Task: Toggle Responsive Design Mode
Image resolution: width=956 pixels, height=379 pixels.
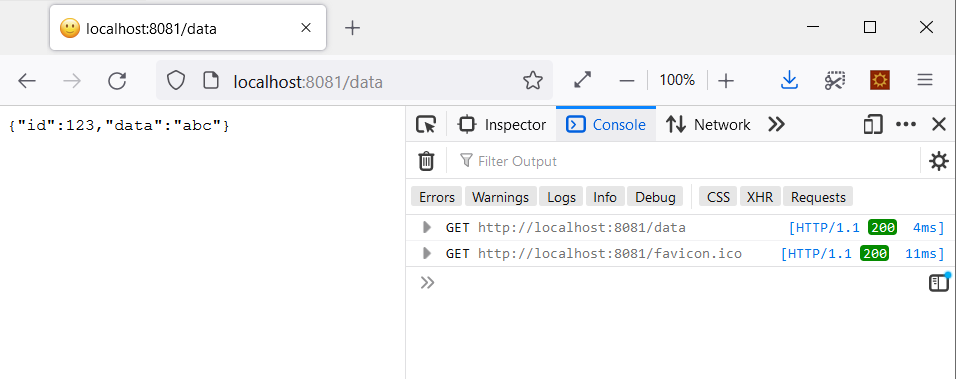Action: [x=873, y=125]
